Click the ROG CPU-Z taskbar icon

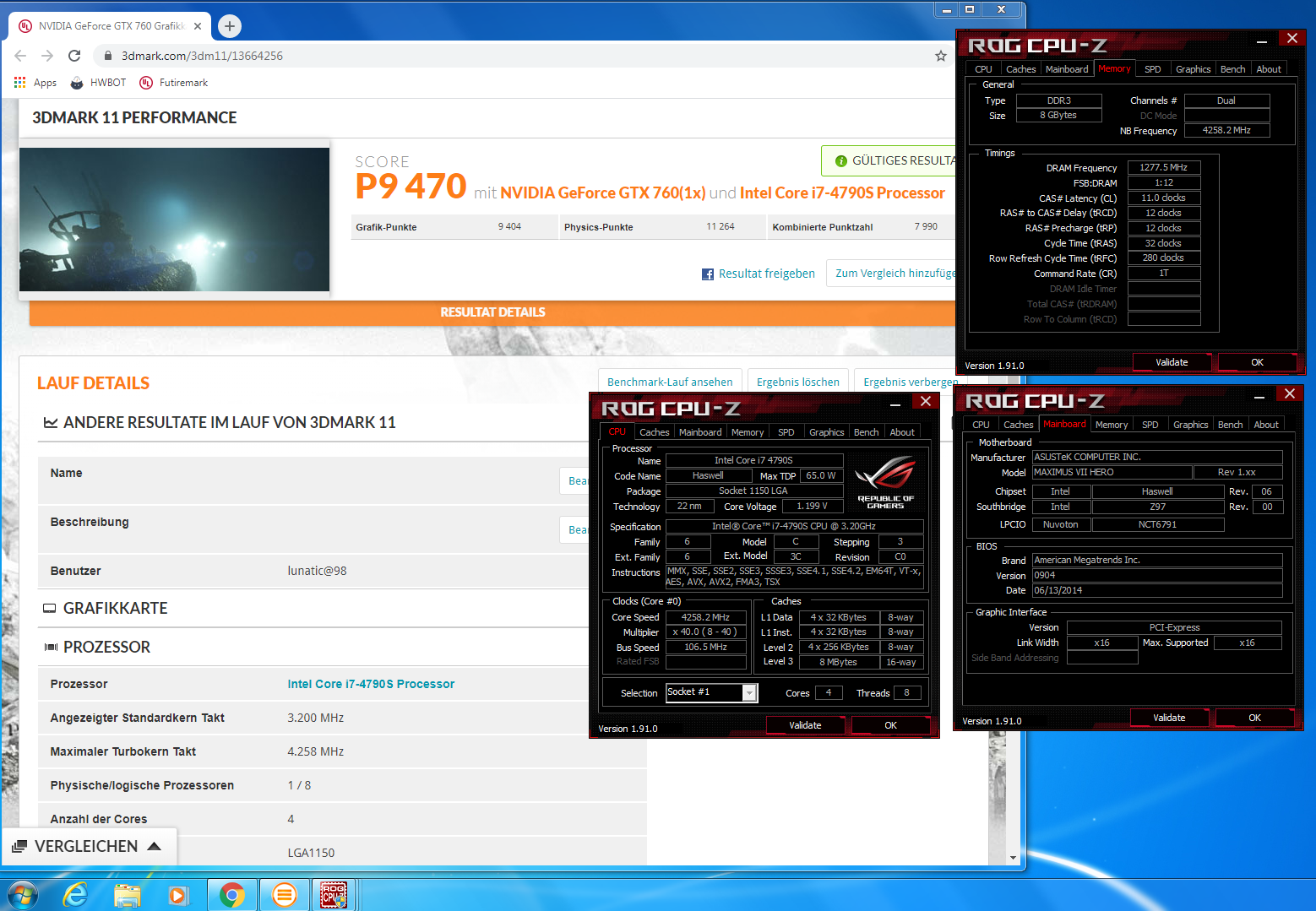point(334,895)
